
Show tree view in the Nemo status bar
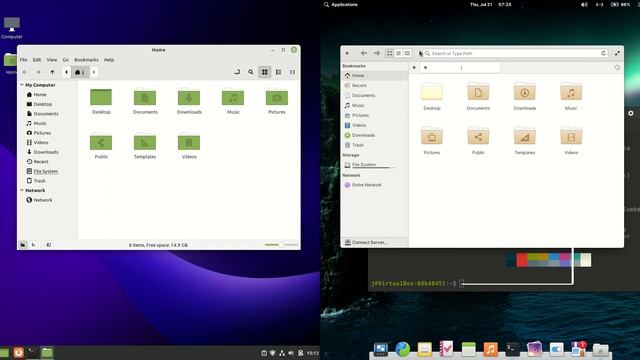click(34, 245)
